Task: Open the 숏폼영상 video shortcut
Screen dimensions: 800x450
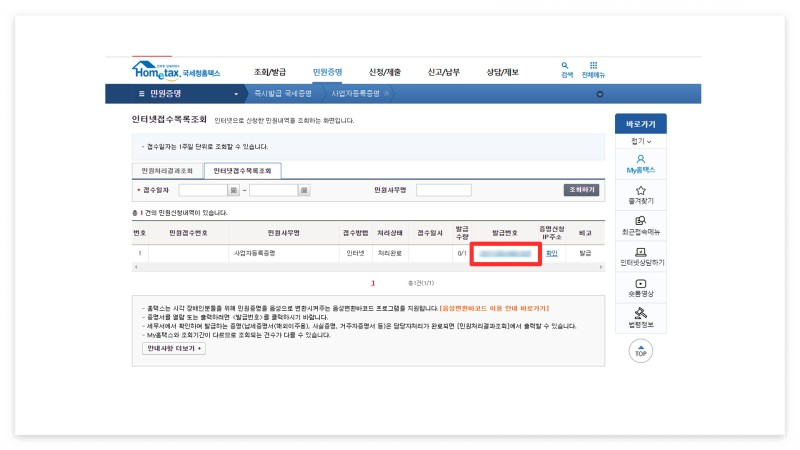Action: click(x=640, y=288)
